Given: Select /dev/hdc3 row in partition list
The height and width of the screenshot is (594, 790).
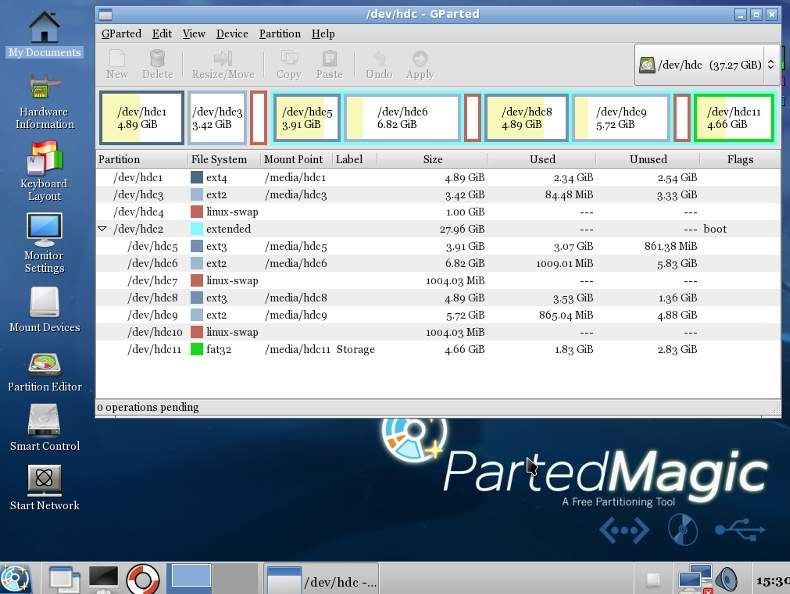Looking at the screenshot, I should tap(438, 194).
